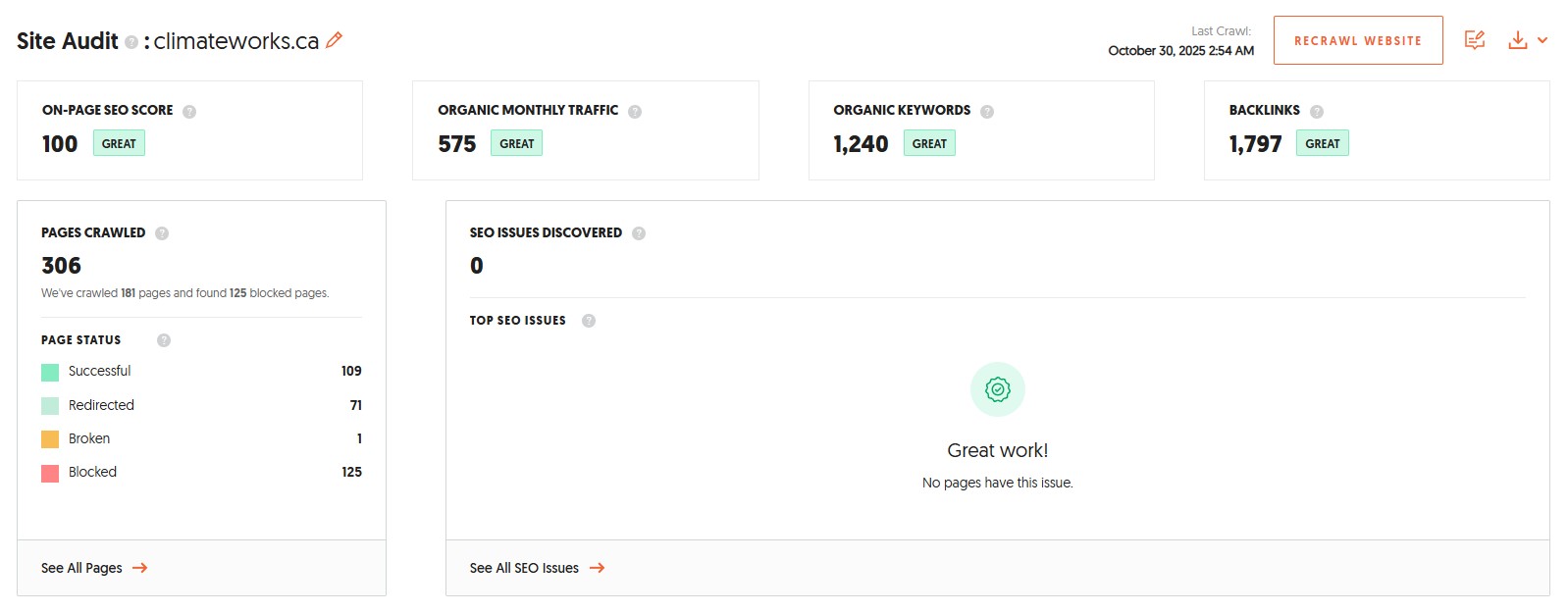Open the feedback note icon

point(1474,40)
